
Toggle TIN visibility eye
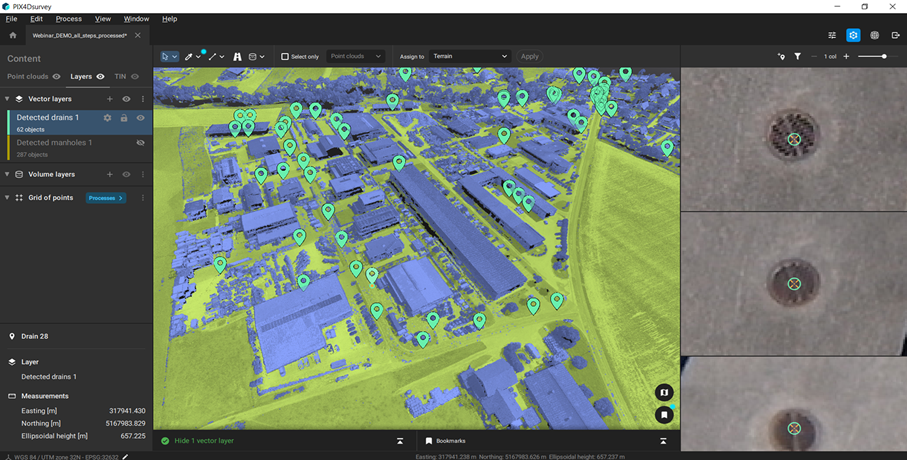135,76
